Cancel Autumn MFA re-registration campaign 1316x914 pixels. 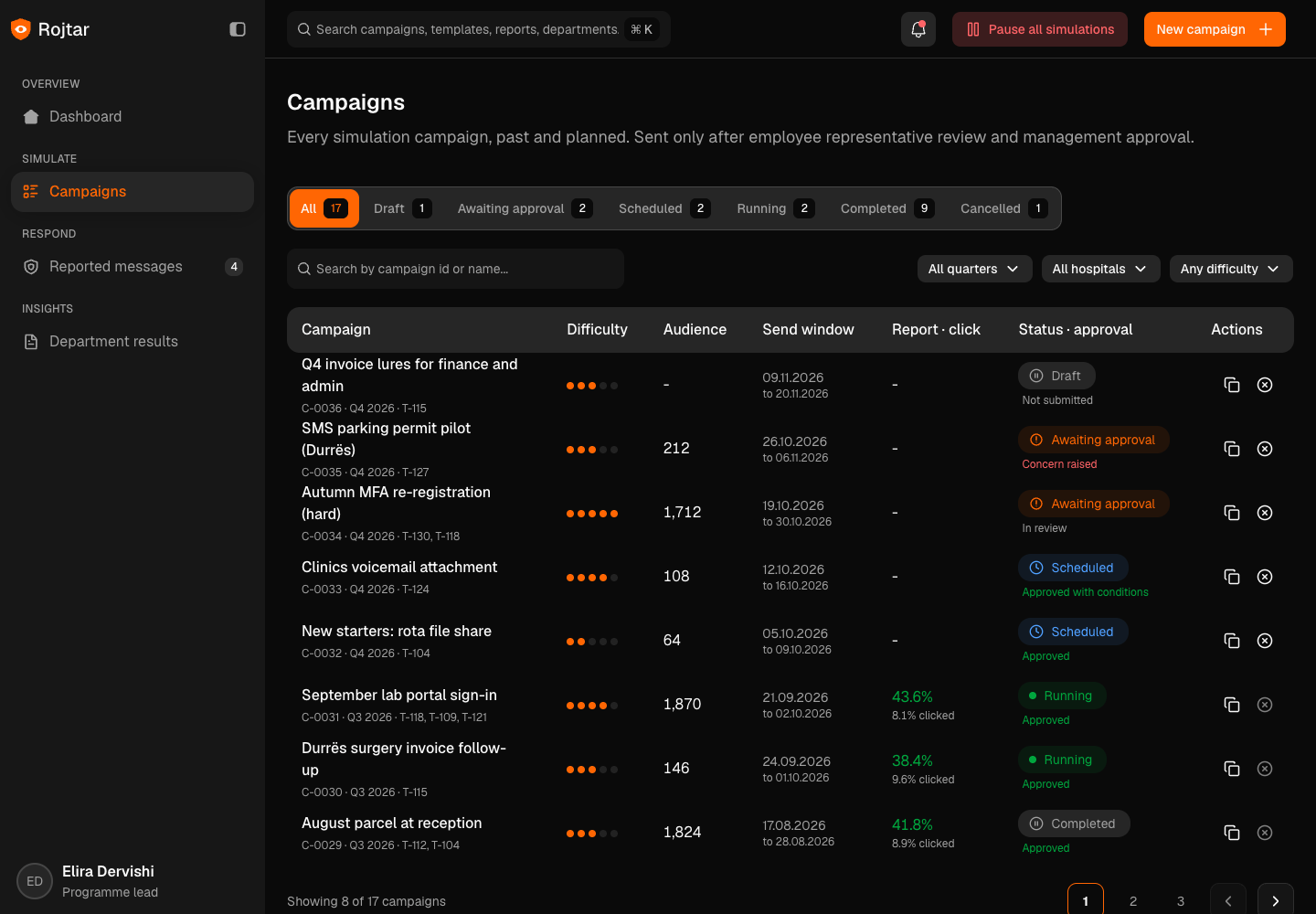(x=1265, y=513)
